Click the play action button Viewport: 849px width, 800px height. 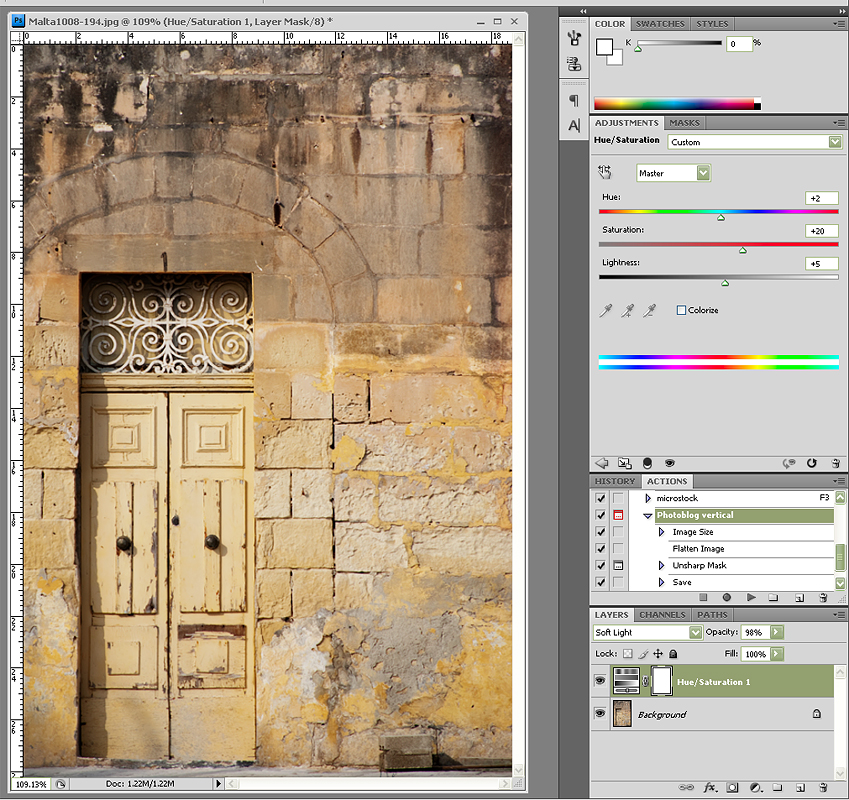click(749, 598)
